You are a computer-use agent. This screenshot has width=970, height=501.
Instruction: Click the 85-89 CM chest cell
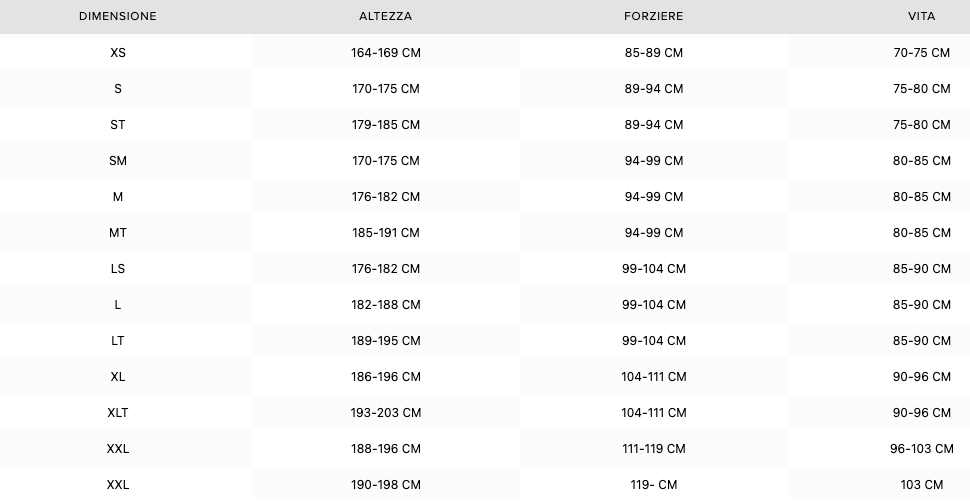[653, 53]
